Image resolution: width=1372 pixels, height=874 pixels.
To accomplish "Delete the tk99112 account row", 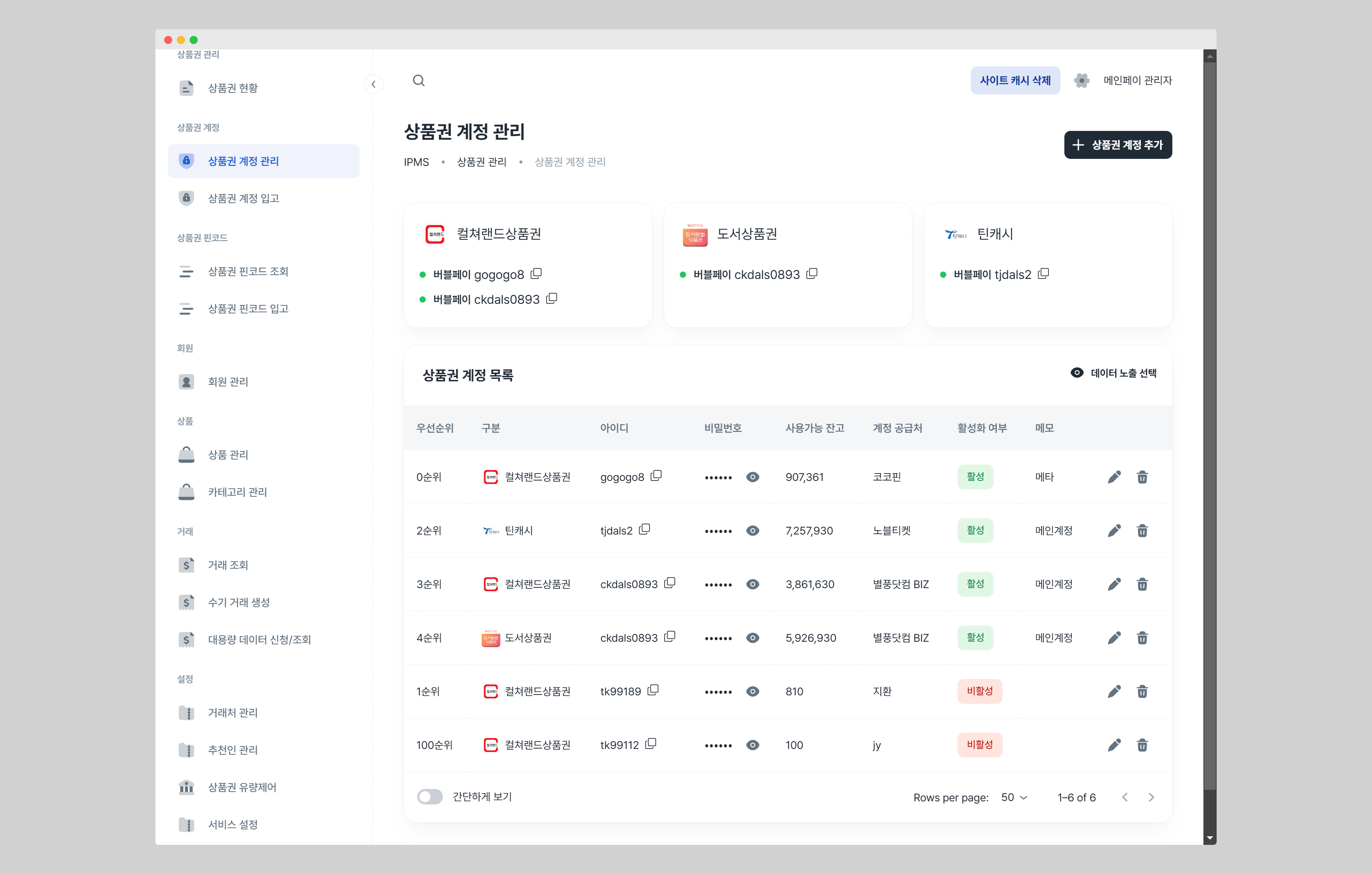I will (1142, 745).
